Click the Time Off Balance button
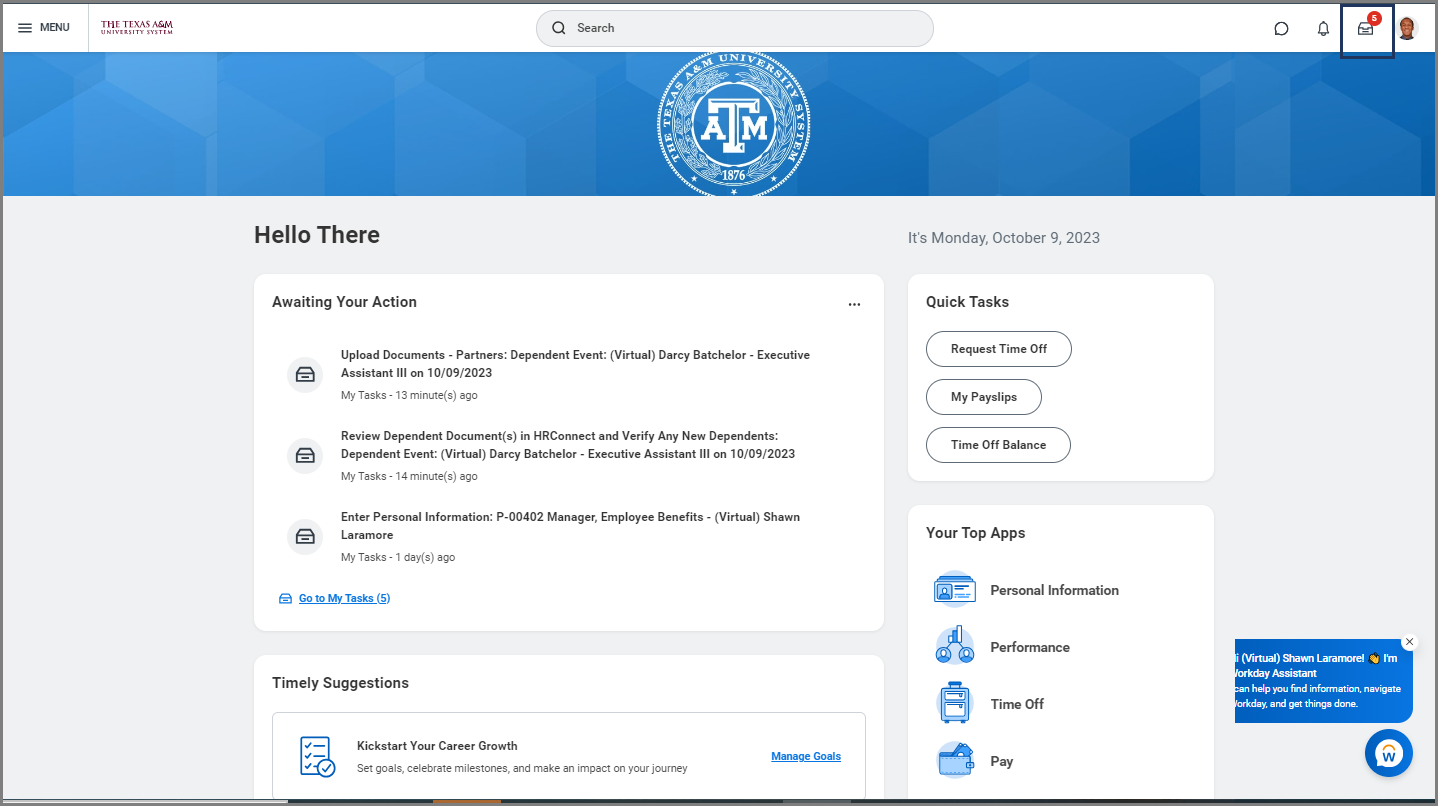Screen dimensions: 1438x806 pyautogui.click(x=998, y=445)
